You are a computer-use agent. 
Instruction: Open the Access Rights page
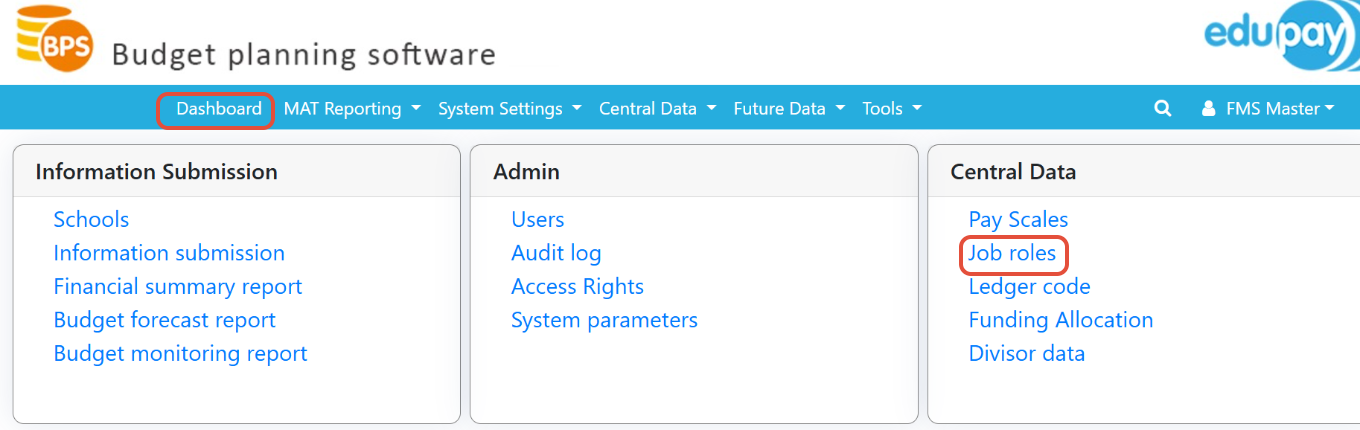(x=577, y=287)
